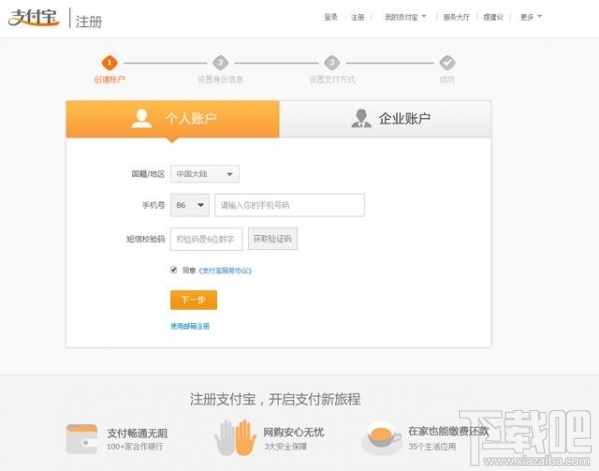Click the businessman icon on 企业账户 tab

pyautogui.click(x=361, y=118)
